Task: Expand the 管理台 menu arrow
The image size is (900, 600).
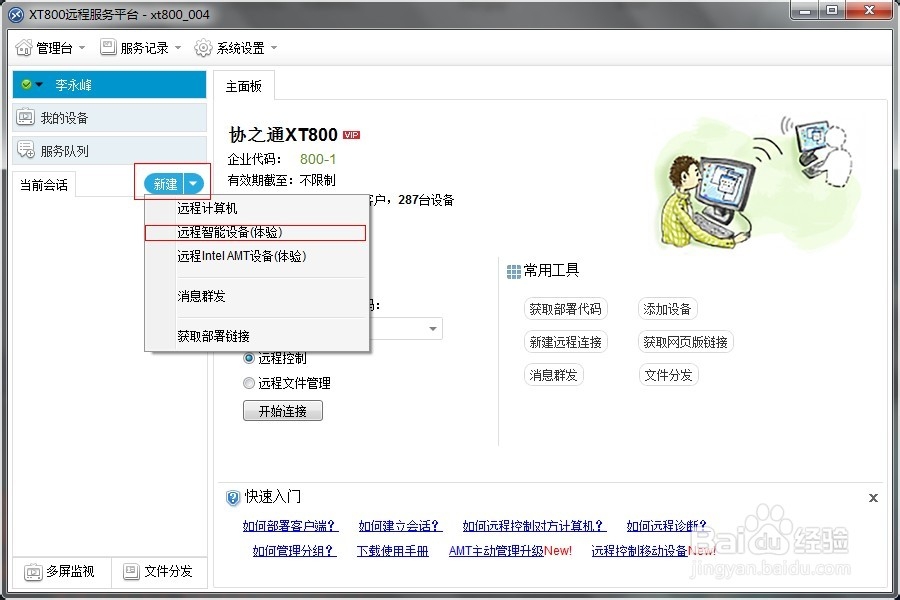Action: pyautogui.click(x=82, y=48)
